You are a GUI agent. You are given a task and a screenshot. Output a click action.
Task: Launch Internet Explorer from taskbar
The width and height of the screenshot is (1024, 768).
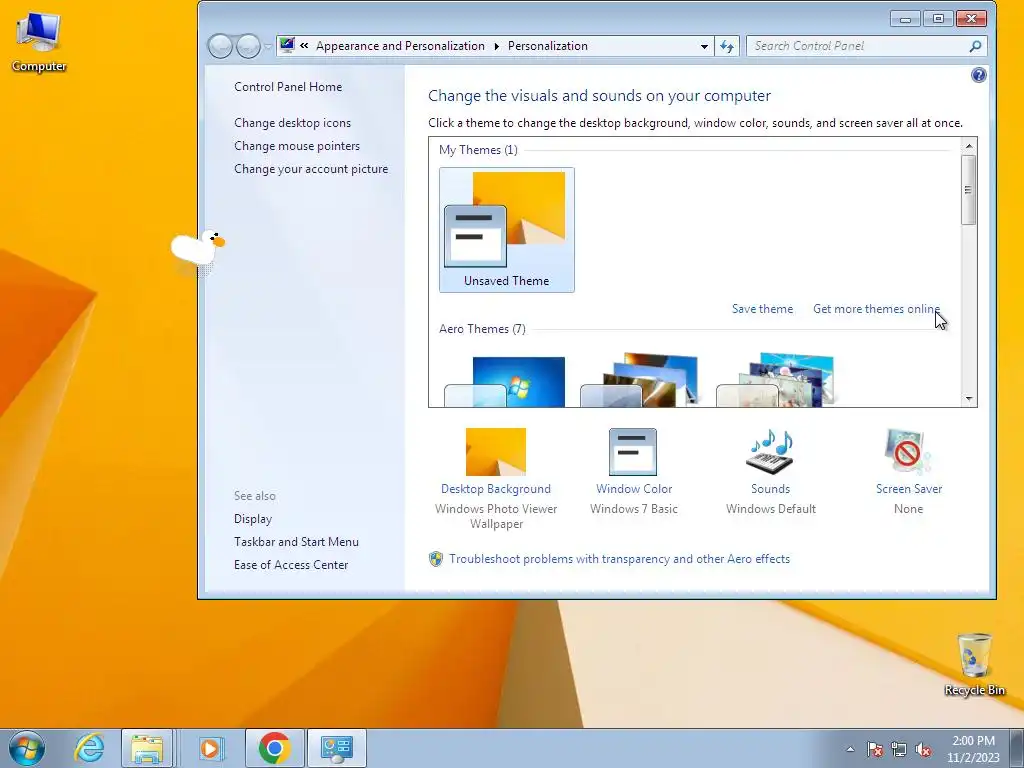[88, 748]
